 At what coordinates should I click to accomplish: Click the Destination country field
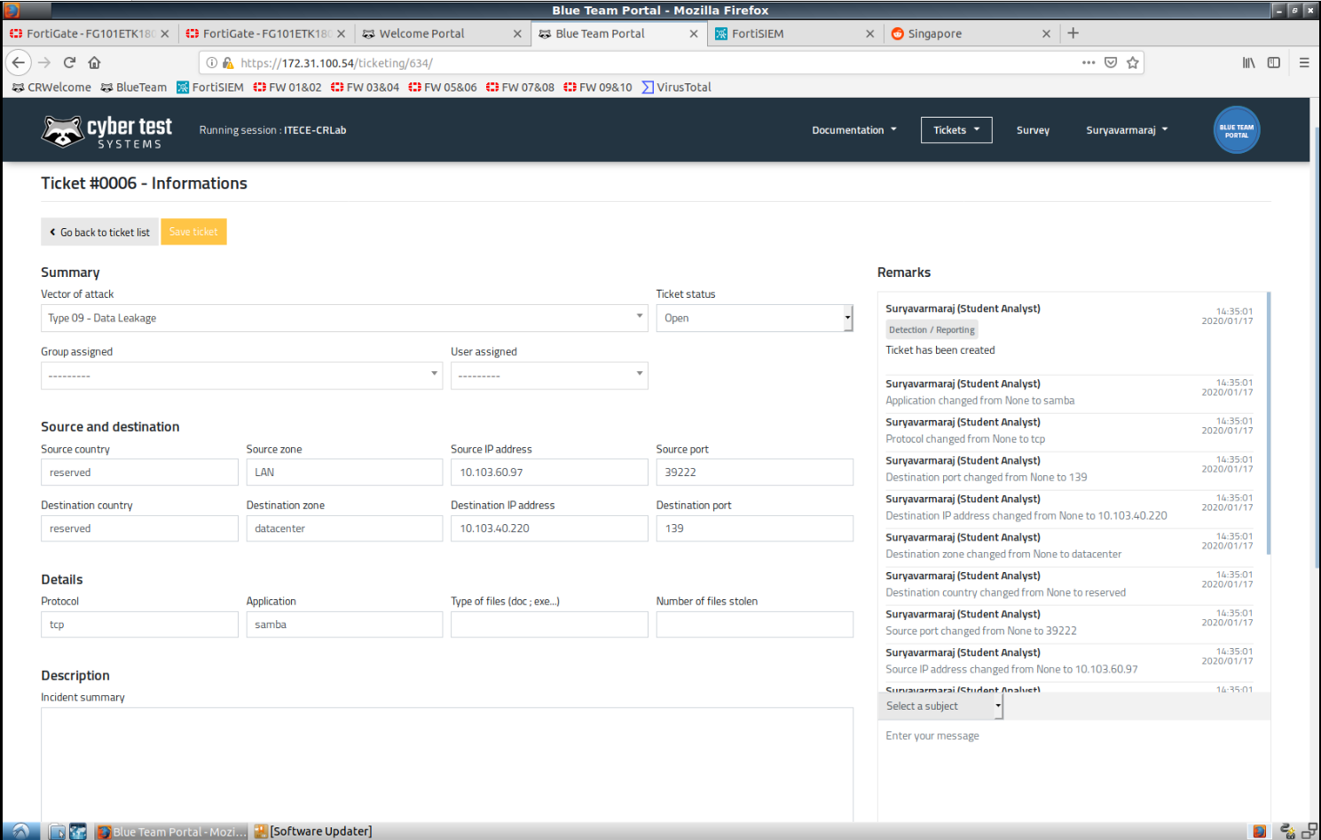click(140, 528)
